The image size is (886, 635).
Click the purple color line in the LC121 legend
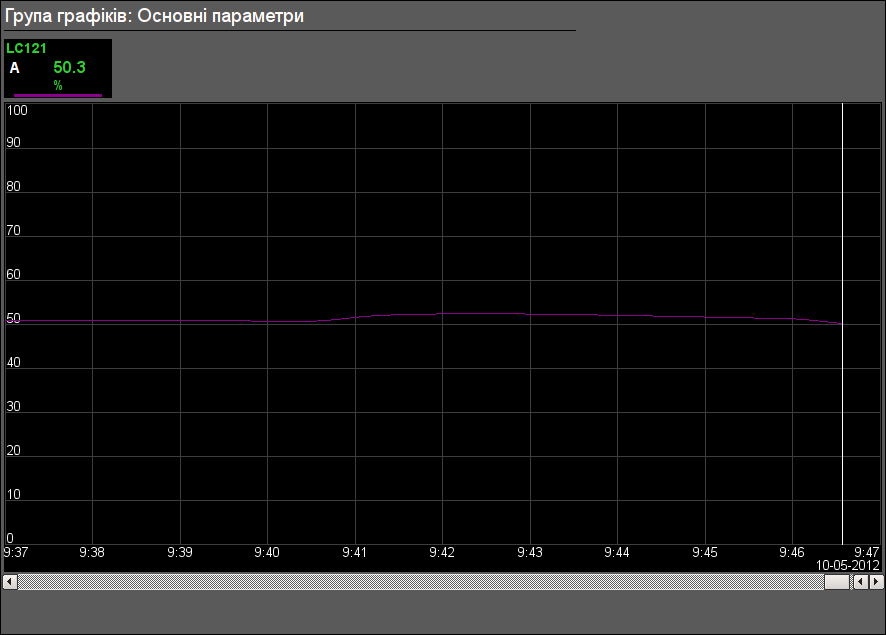58,95
